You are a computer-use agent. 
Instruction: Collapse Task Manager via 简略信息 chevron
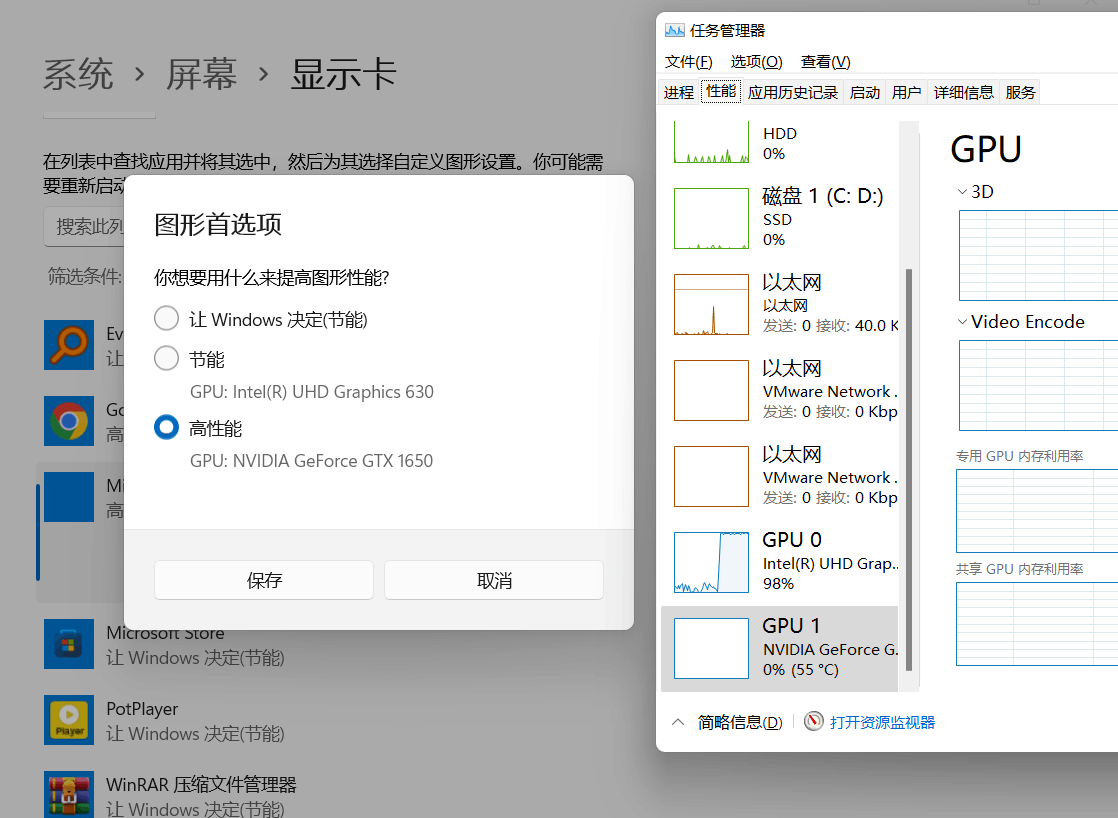click(678, 722)
